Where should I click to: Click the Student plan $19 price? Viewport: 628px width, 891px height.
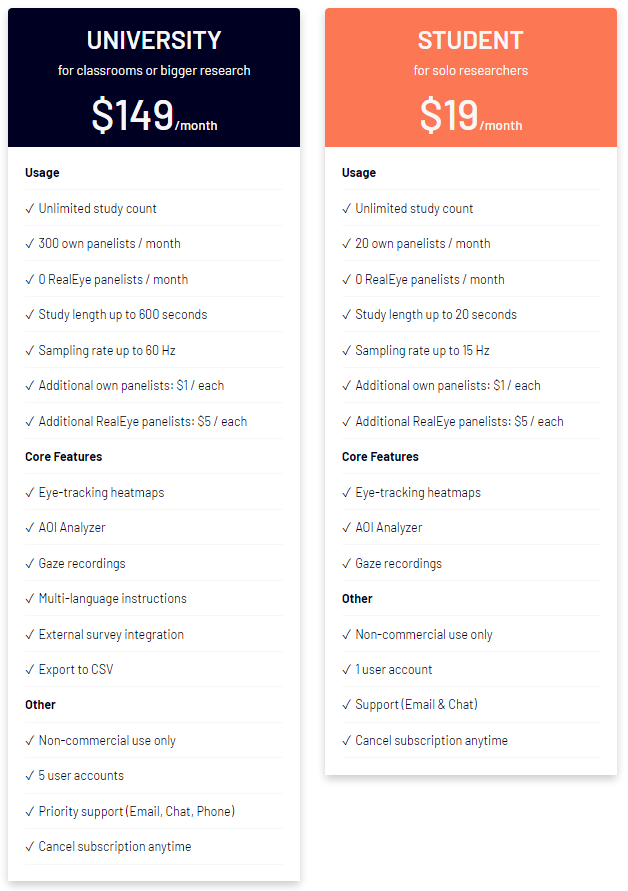pos(449,114)
